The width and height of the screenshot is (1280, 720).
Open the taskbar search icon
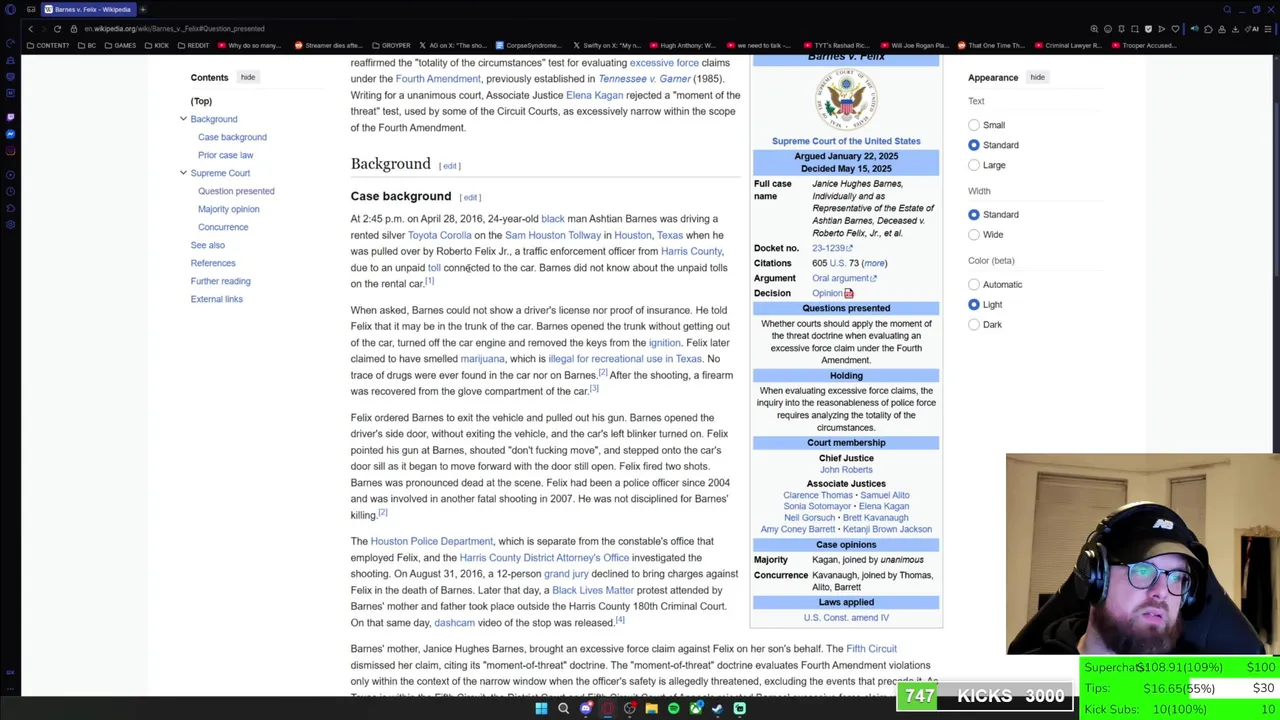[563, 708]
